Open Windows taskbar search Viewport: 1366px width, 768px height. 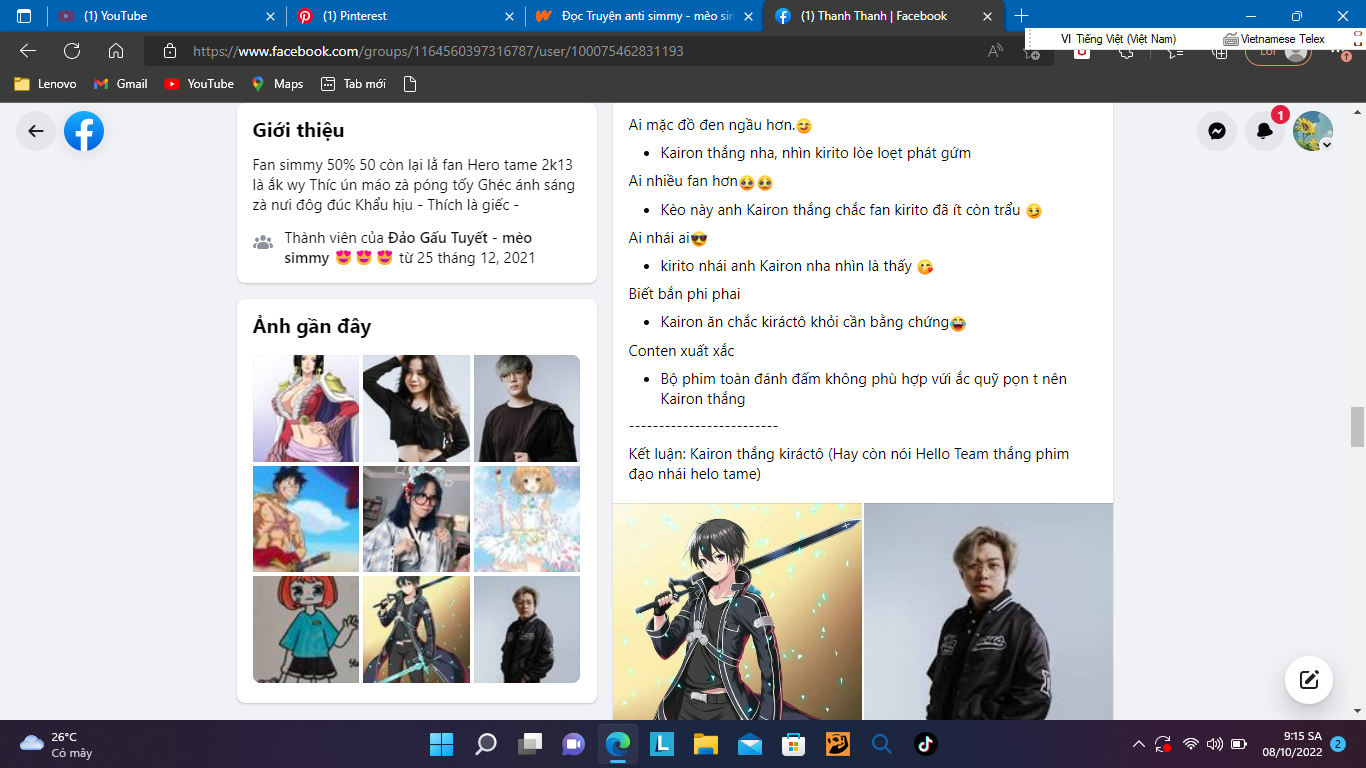pyautogui.click(x=485, y=744)
